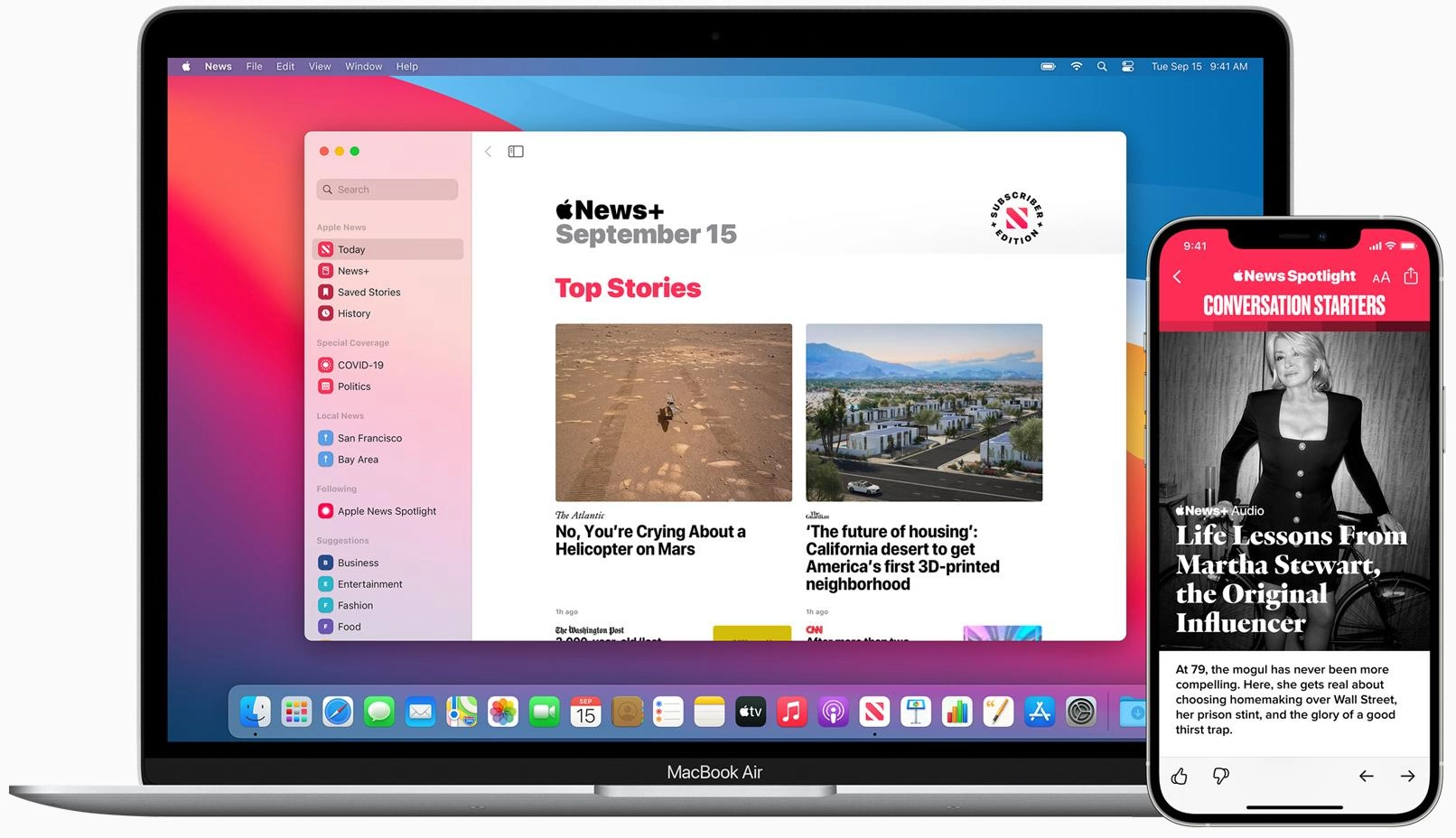Image resolution: width=1456 pixels, height=838 pixels.
Task: Launch Maps from the Dock
Action: pos(462,712)
